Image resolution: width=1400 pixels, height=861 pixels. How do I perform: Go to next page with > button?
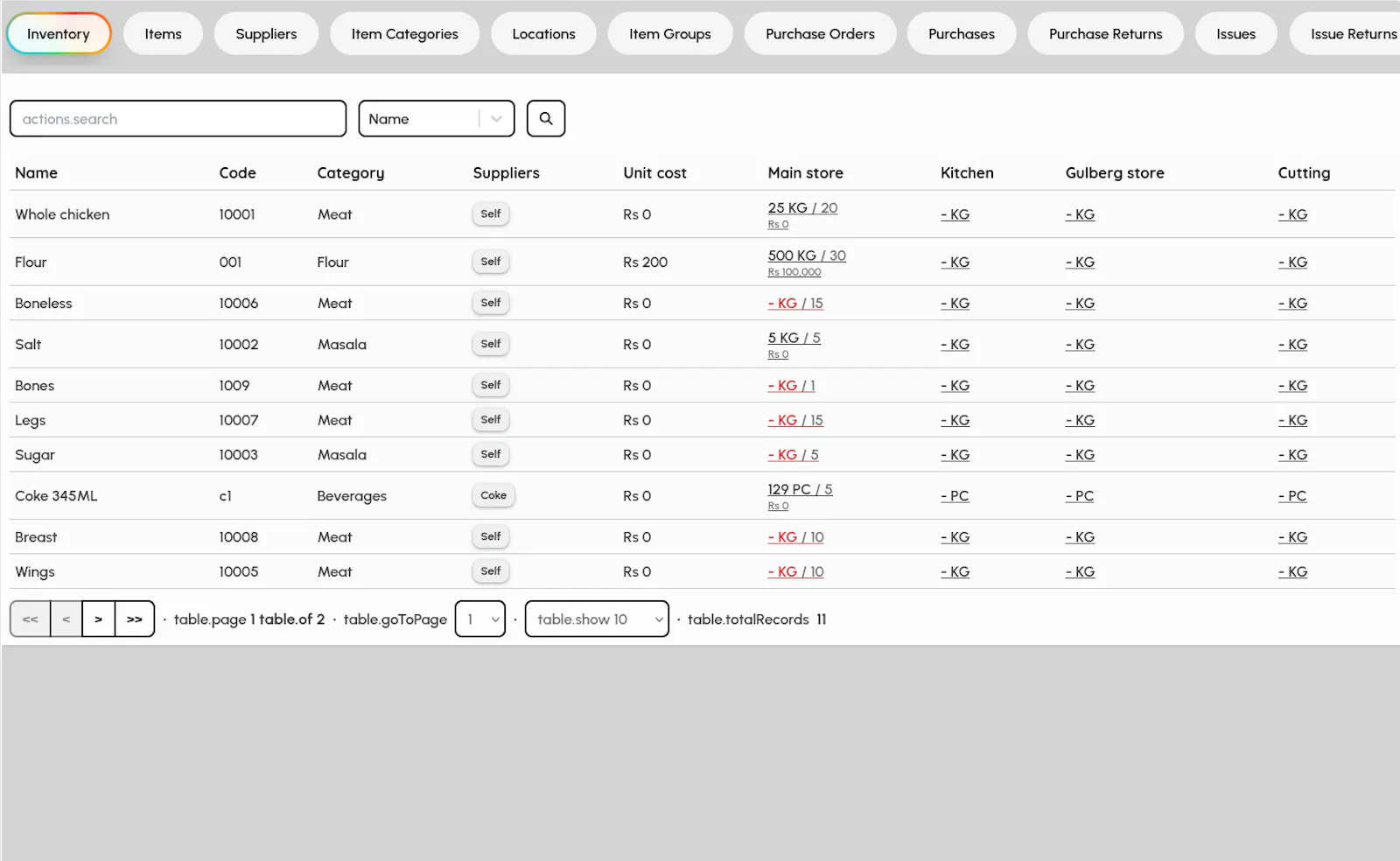(x=99, y=619)
